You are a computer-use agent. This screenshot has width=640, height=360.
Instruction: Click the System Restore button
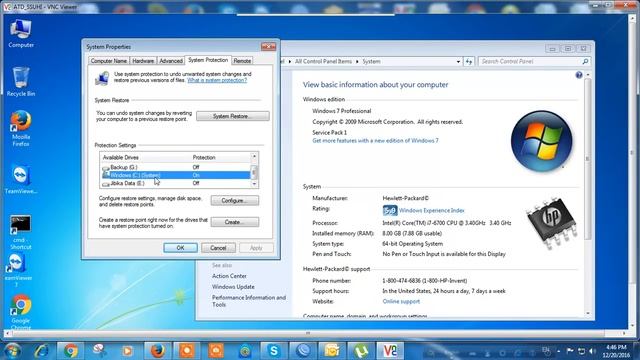click(233, 116)
